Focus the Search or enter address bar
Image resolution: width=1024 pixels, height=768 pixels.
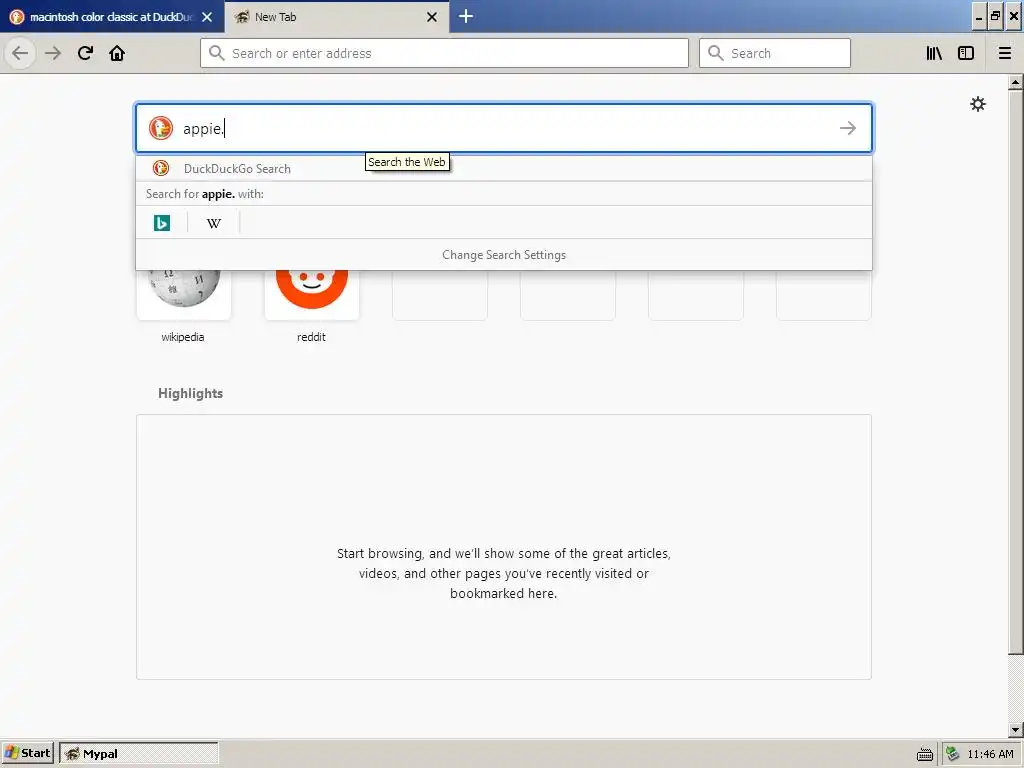[444, 53]
